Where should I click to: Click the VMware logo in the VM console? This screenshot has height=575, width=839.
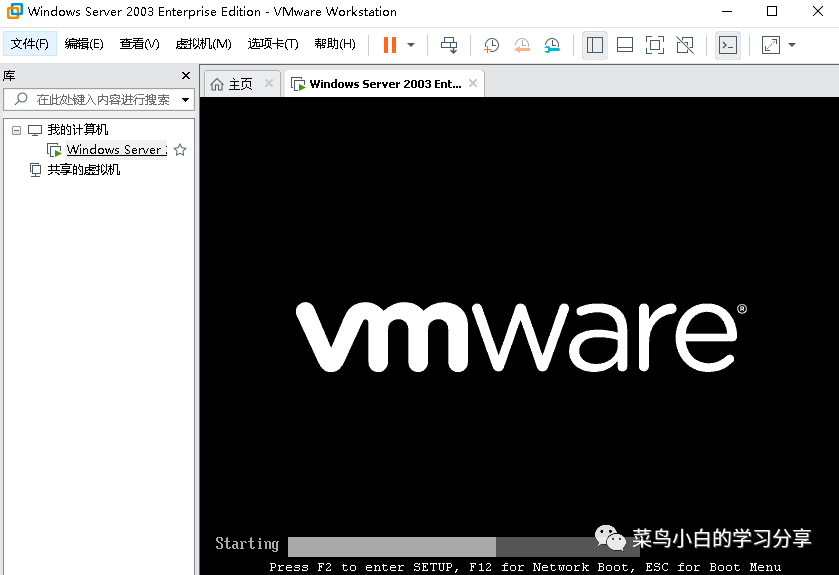[521, 336]
